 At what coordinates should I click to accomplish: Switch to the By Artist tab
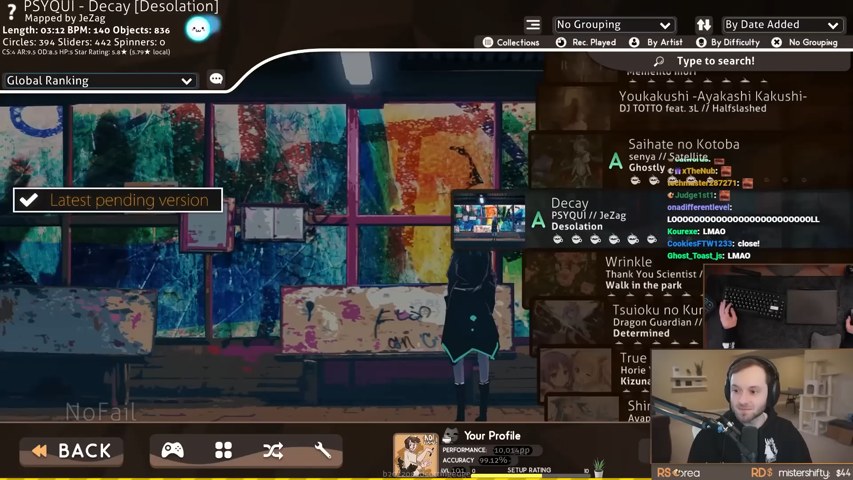click(655, 43)
